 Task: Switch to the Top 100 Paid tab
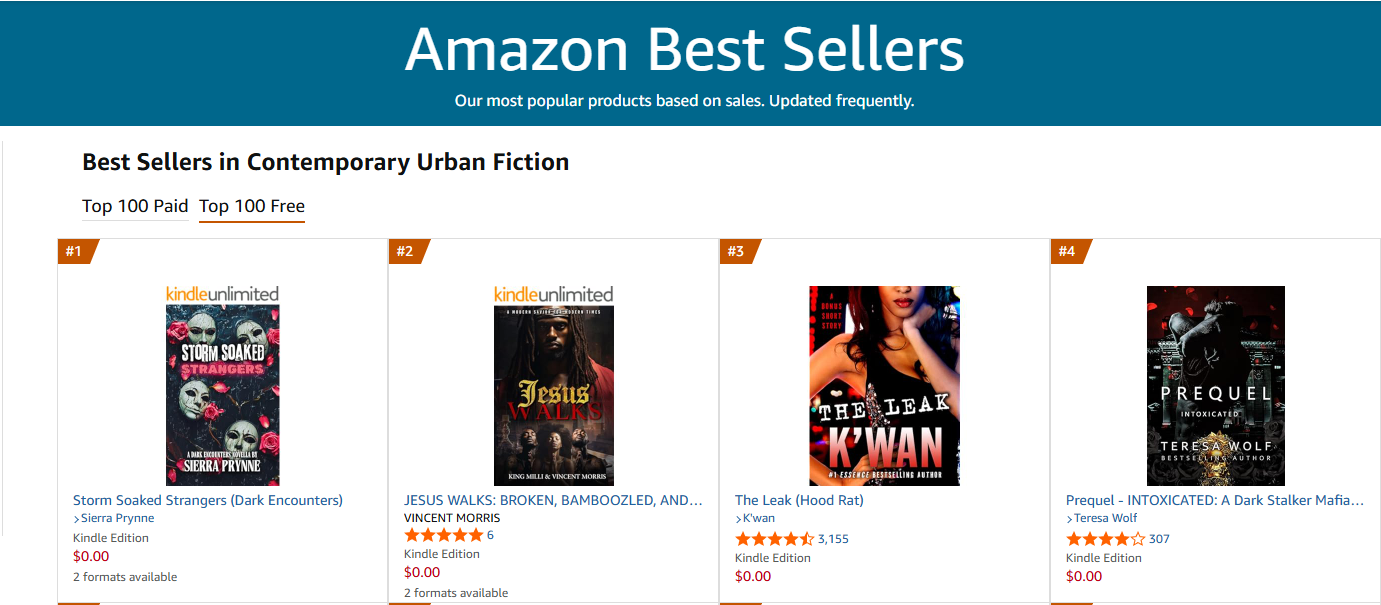tap(135, 205)
